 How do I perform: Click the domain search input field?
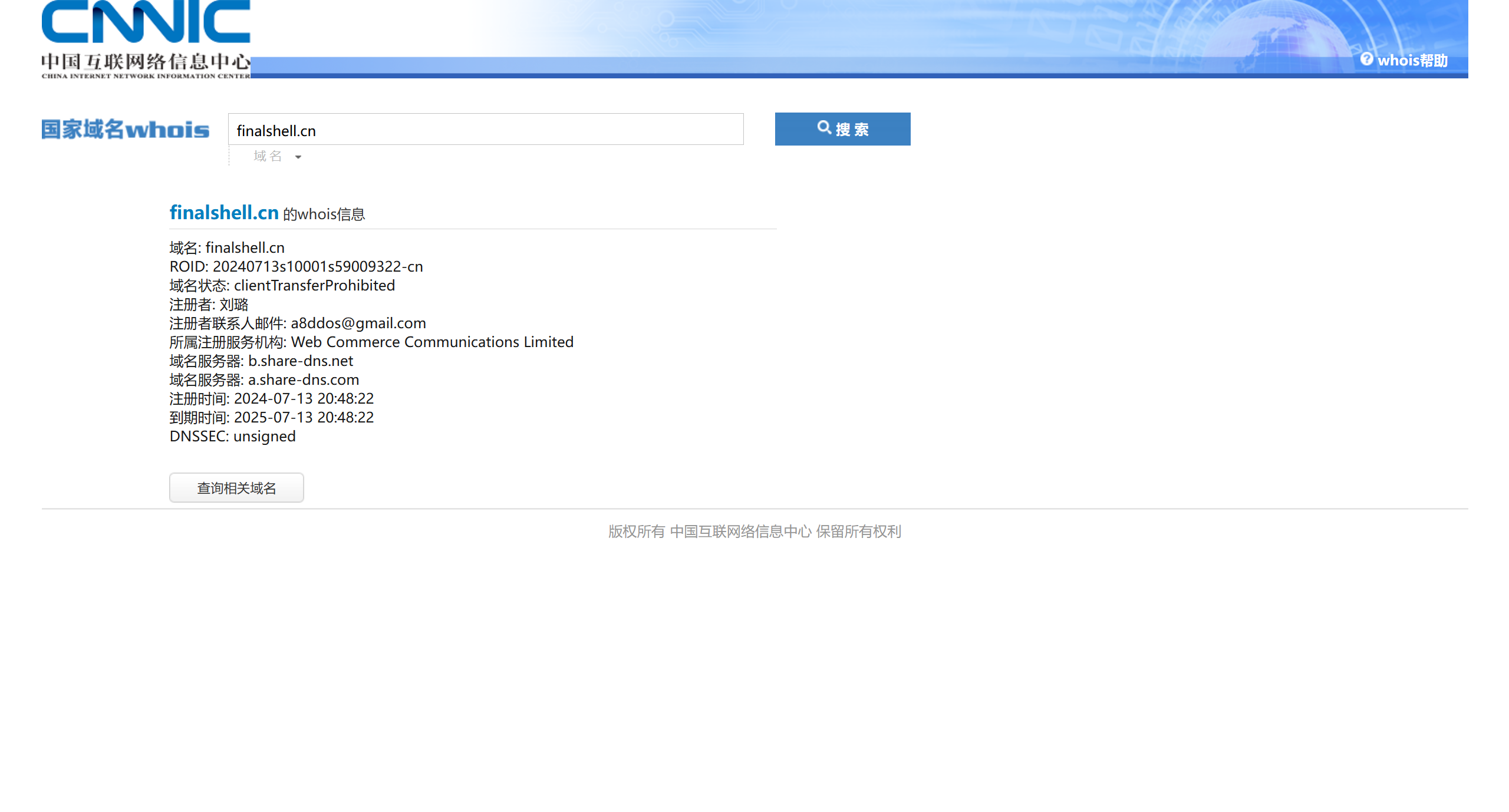(x=485, y=130)
